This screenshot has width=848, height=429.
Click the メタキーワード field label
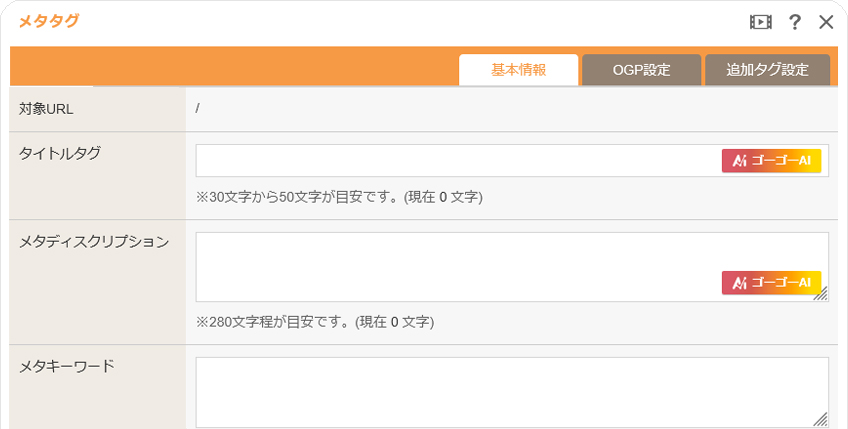pyautogui.click(x=67, y=366)
